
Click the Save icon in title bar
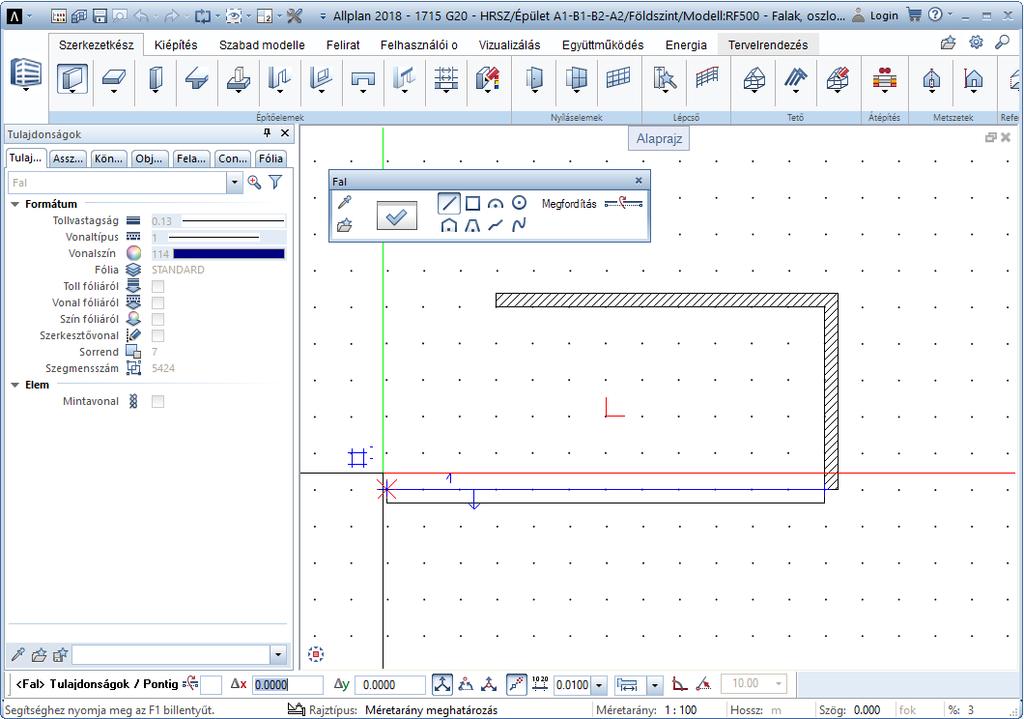[x=99, y=16]
